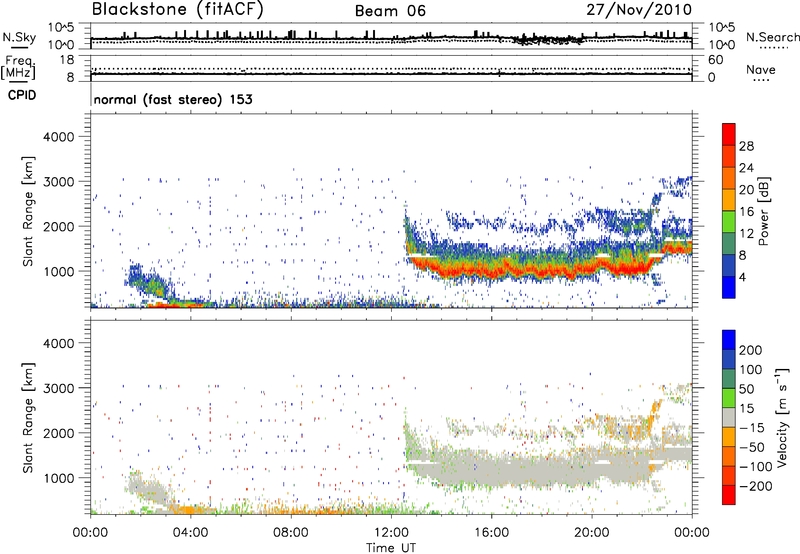Click the '10^5' tick on the left sky-noise axis
The height and width of the screenshot is (554, 800).
point(61,27)
